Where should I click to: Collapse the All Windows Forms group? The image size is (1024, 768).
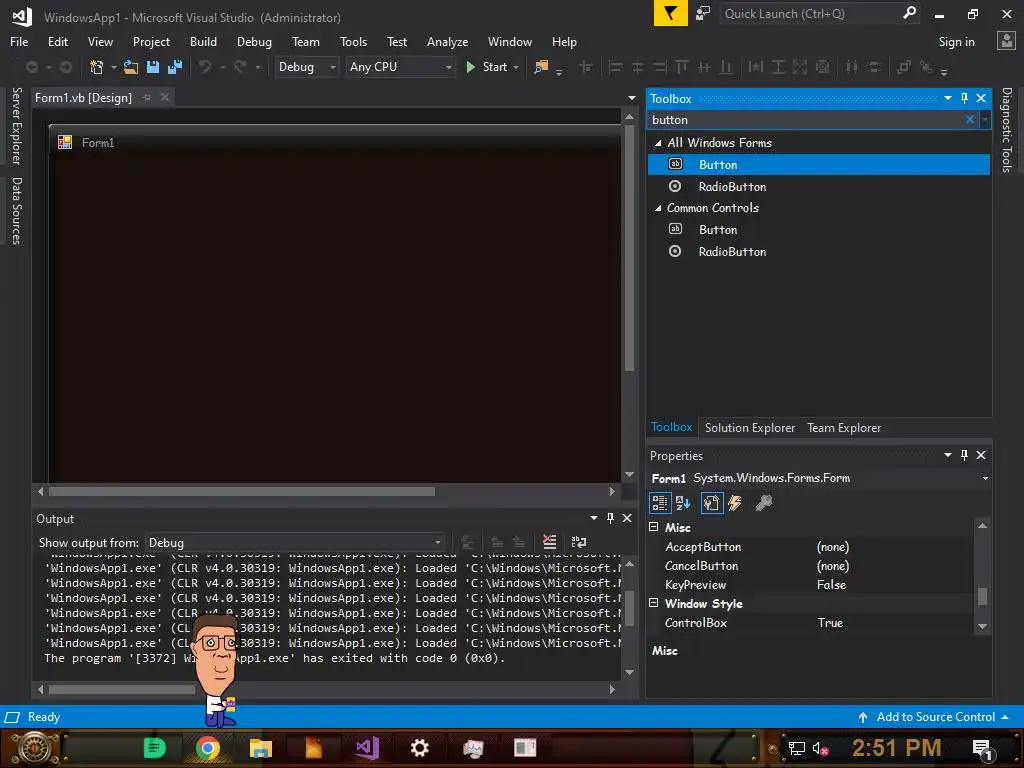click(658, 143)
